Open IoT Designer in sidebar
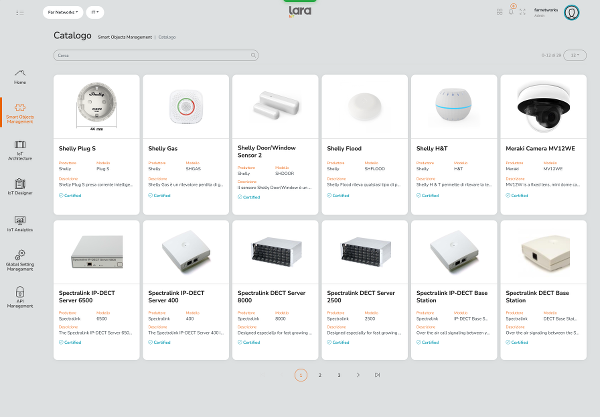Image resolution: width=600 pixels, height=417 pixels. coord(20,187)
